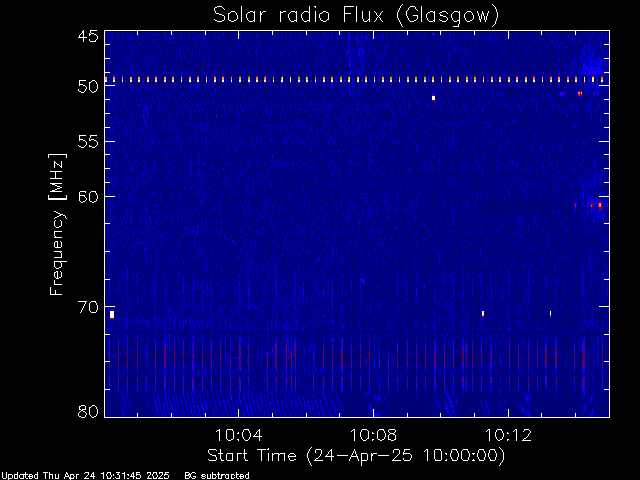This screenshot has height=480, width=640.
Task: Click the 'Start Time (24-Apr-25 10:00:00)' label
Action: click(x=356, y=456)
